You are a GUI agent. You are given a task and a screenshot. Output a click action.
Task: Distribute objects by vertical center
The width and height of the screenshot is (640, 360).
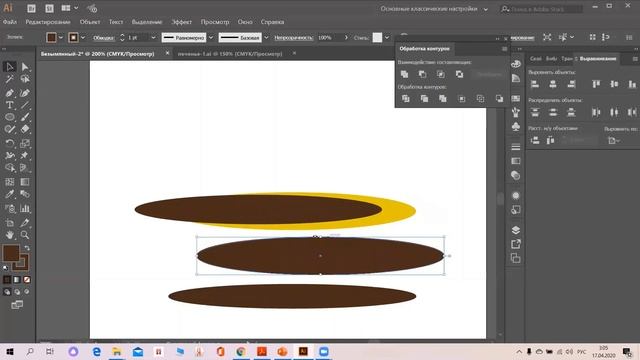point(553,112)
